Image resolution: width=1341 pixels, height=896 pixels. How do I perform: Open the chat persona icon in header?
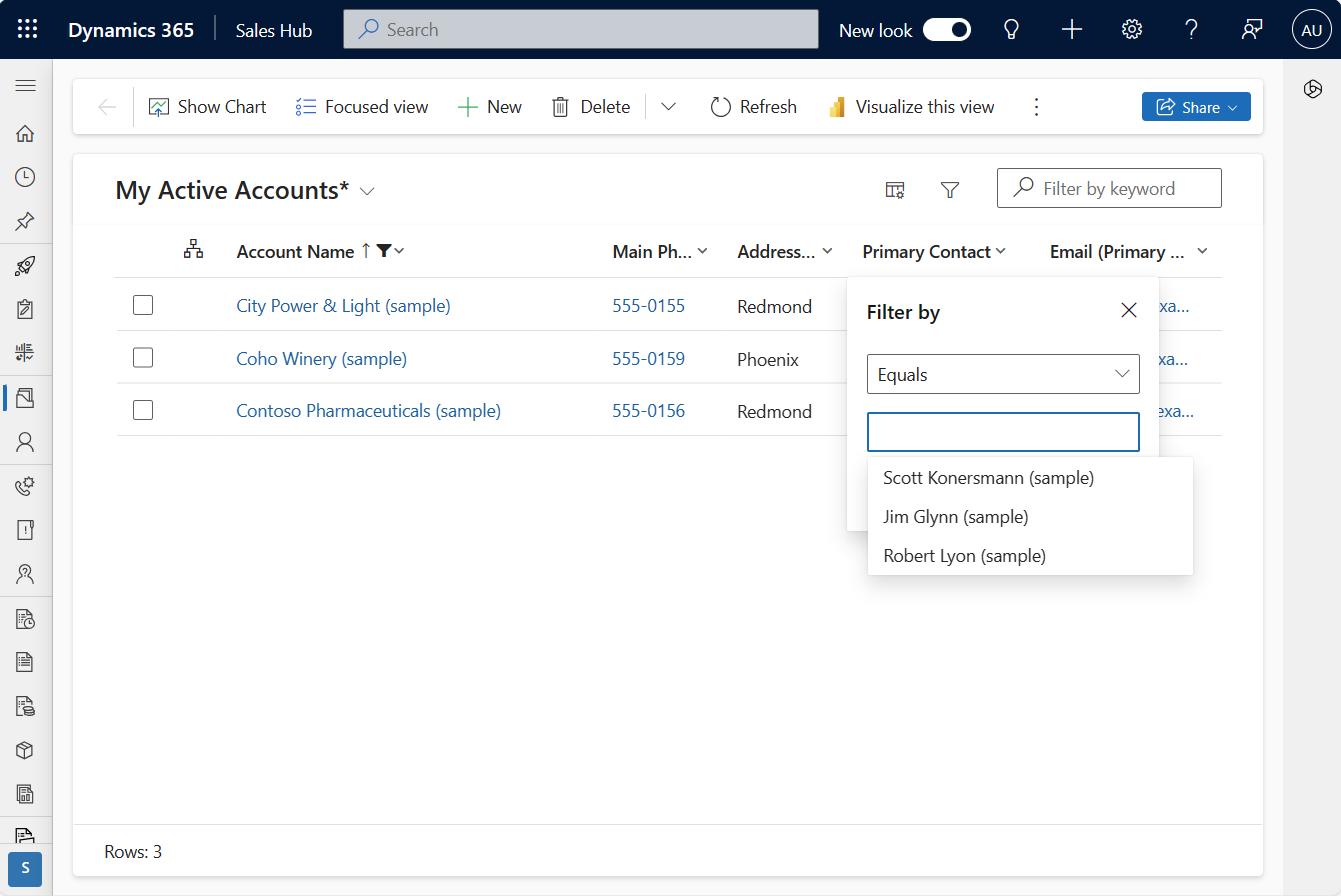(1251, 30)
